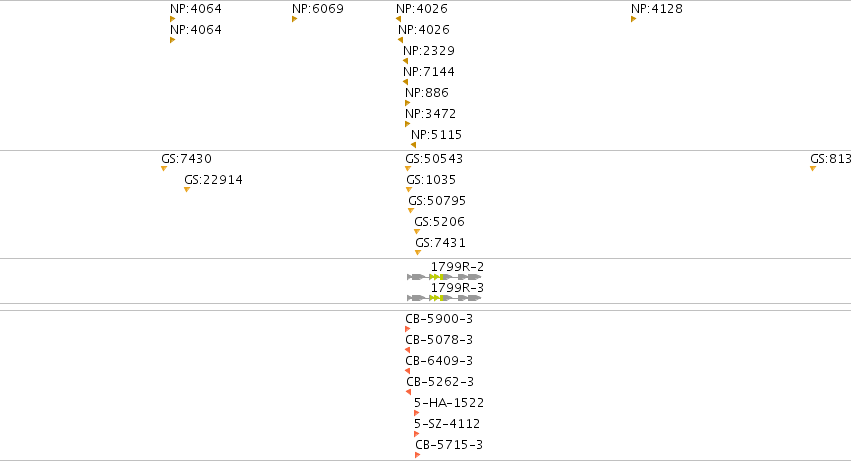Select the 1799R-2 gene model glyph
This screenshot has width=851, height=461.
coord(444,277)
